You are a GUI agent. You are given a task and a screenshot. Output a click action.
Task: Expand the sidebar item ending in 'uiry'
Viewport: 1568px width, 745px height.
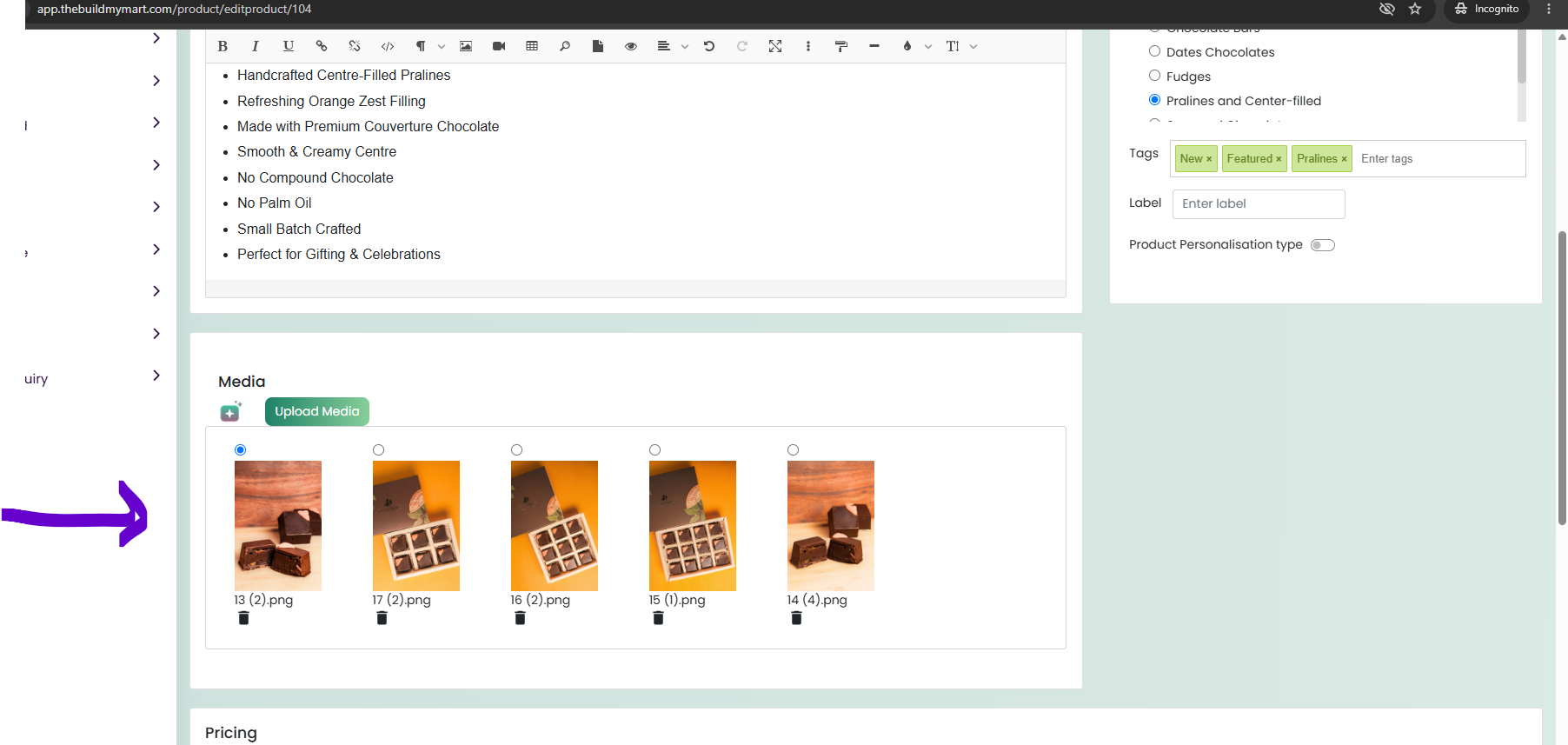point(156,376)
